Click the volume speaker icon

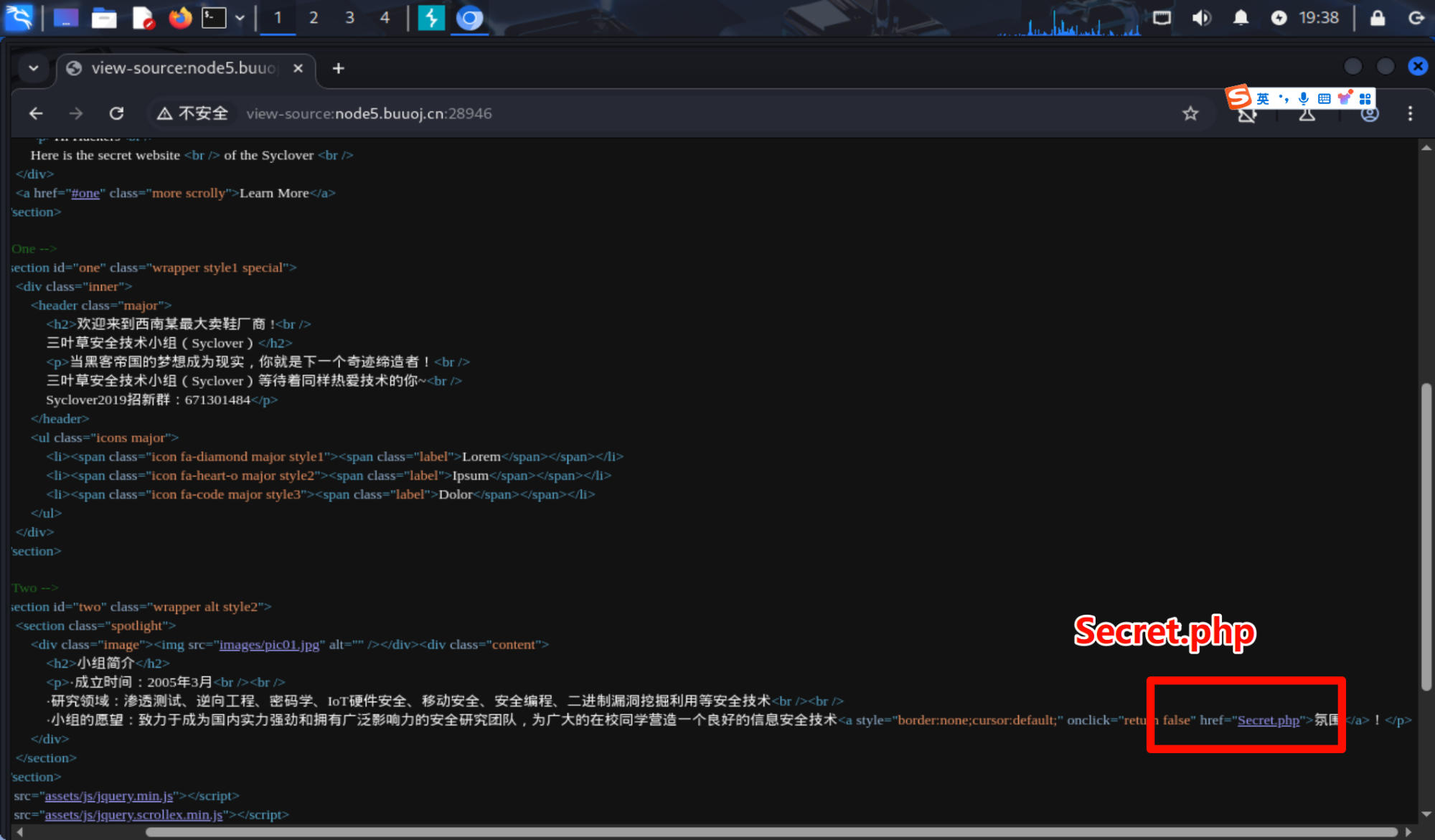click(1200, 18)
